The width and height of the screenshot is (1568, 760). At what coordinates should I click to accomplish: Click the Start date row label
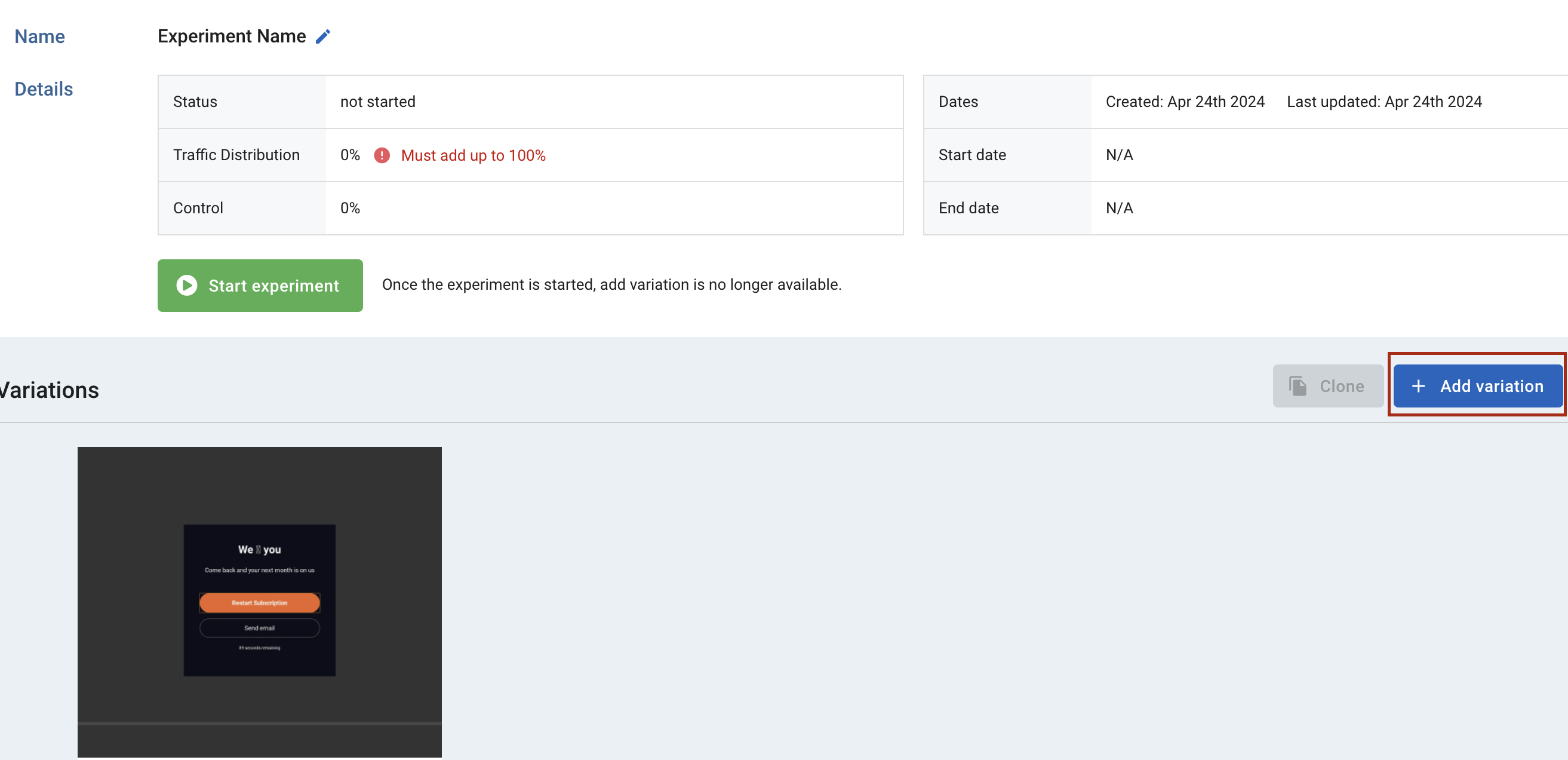972,155
